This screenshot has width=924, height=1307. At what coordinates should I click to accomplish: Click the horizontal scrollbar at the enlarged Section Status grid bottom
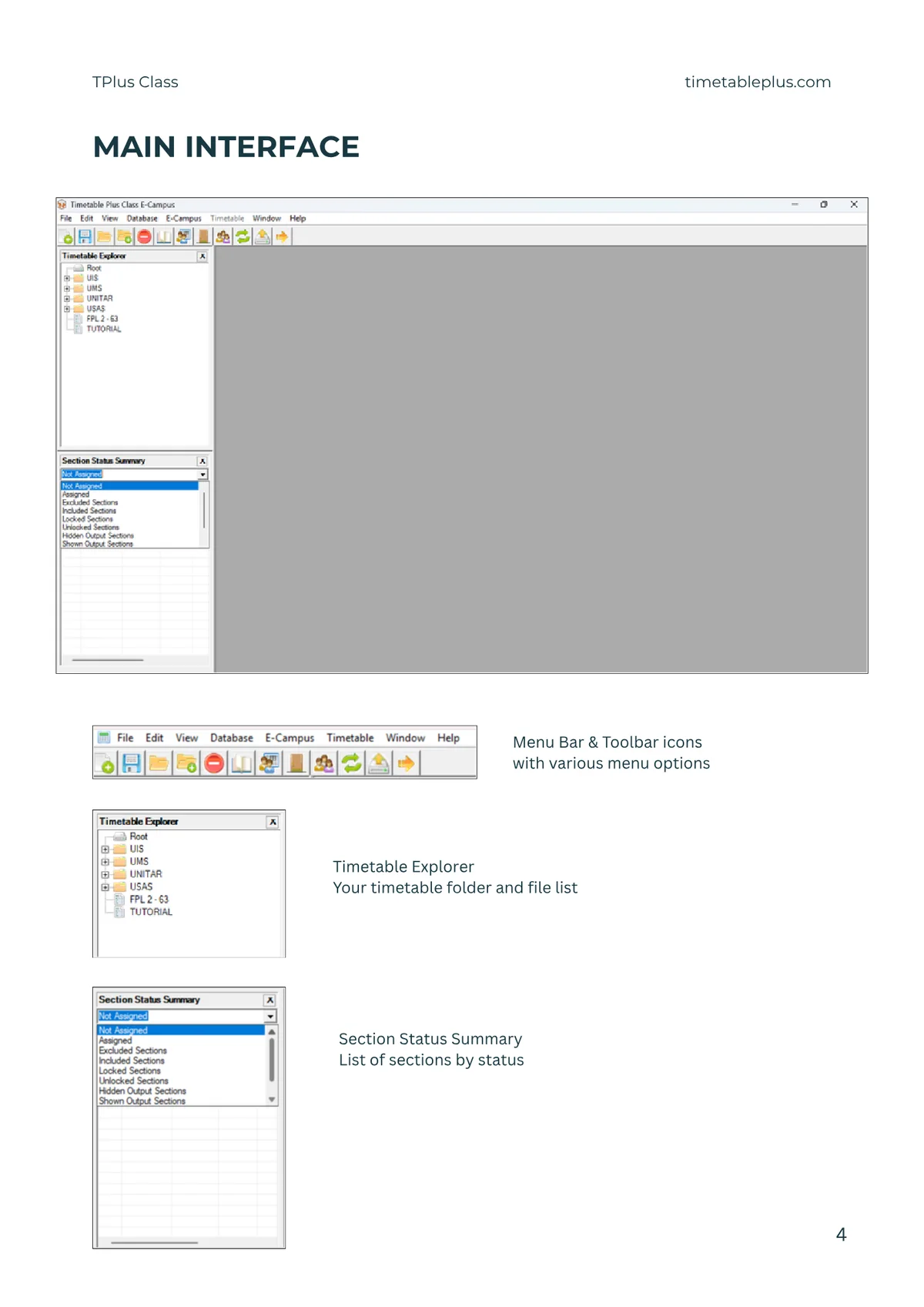click(155, 1242)
